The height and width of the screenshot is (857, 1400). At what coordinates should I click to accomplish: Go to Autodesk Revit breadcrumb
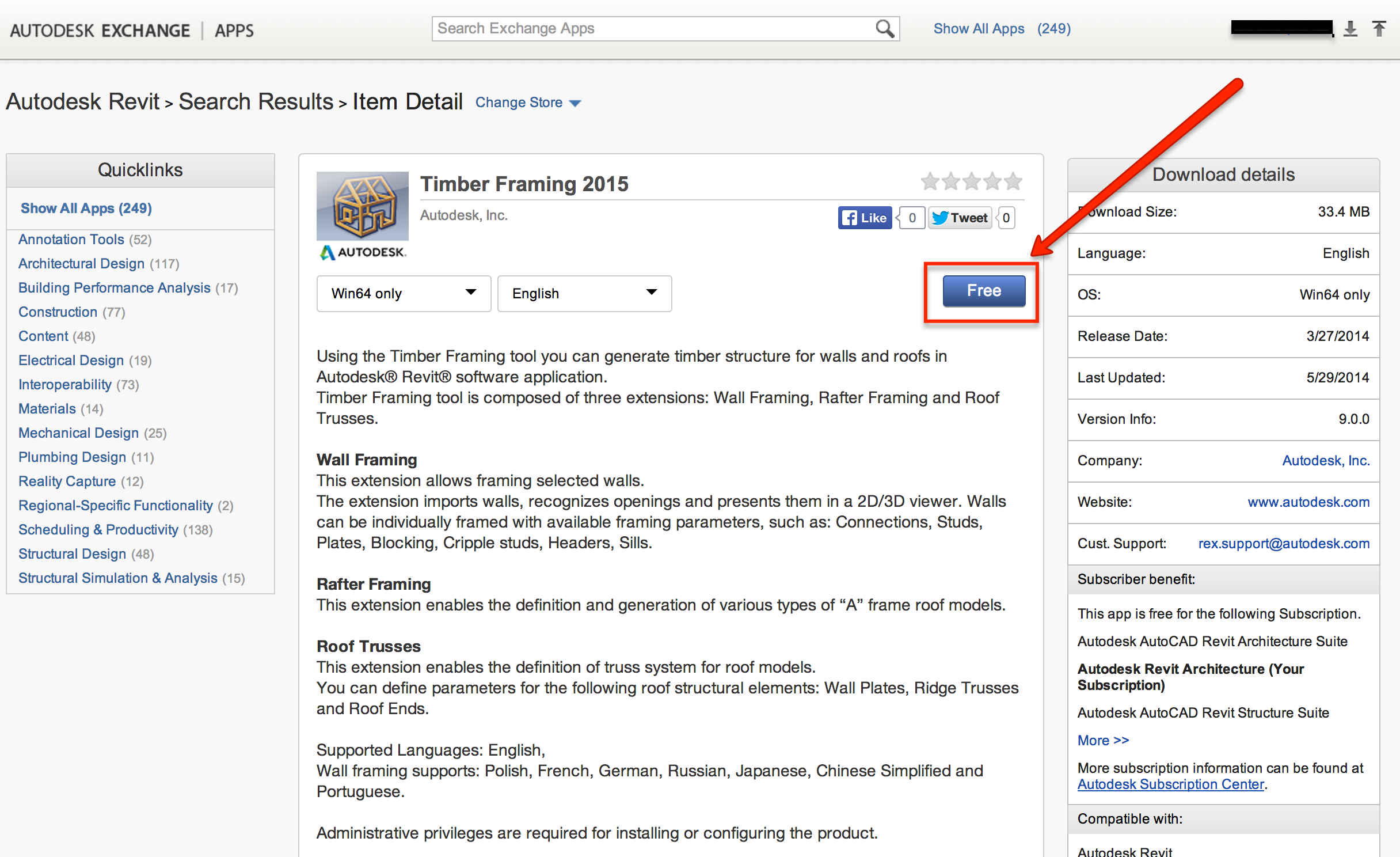(82, 101)
